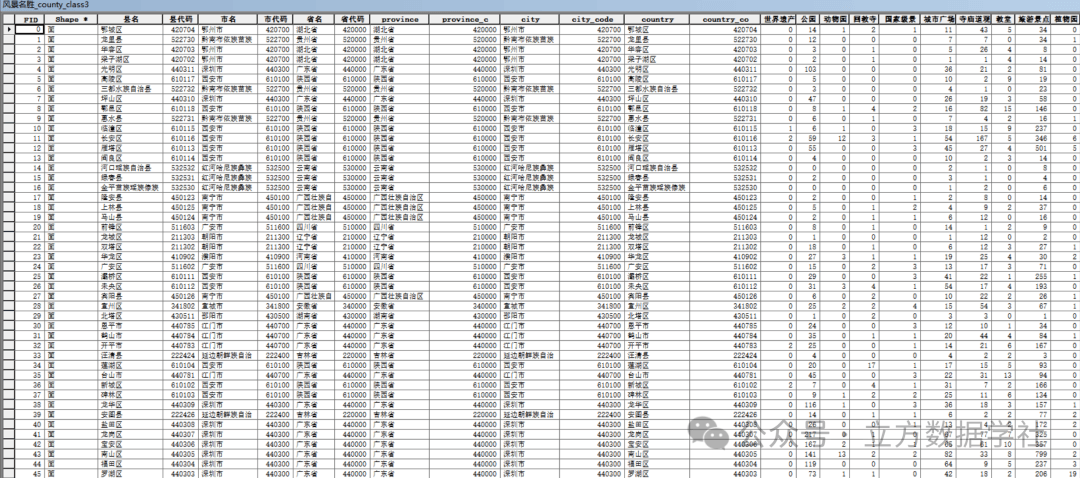Click country_co cell 341802
The width and height of the screenshot is (1080, 478).
tap(725, 306)
